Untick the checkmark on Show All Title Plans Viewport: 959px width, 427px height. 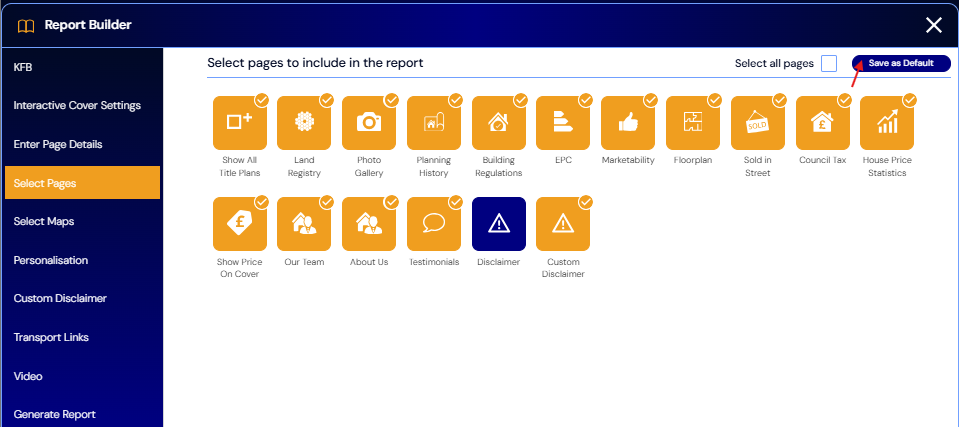tap(262, 100)
